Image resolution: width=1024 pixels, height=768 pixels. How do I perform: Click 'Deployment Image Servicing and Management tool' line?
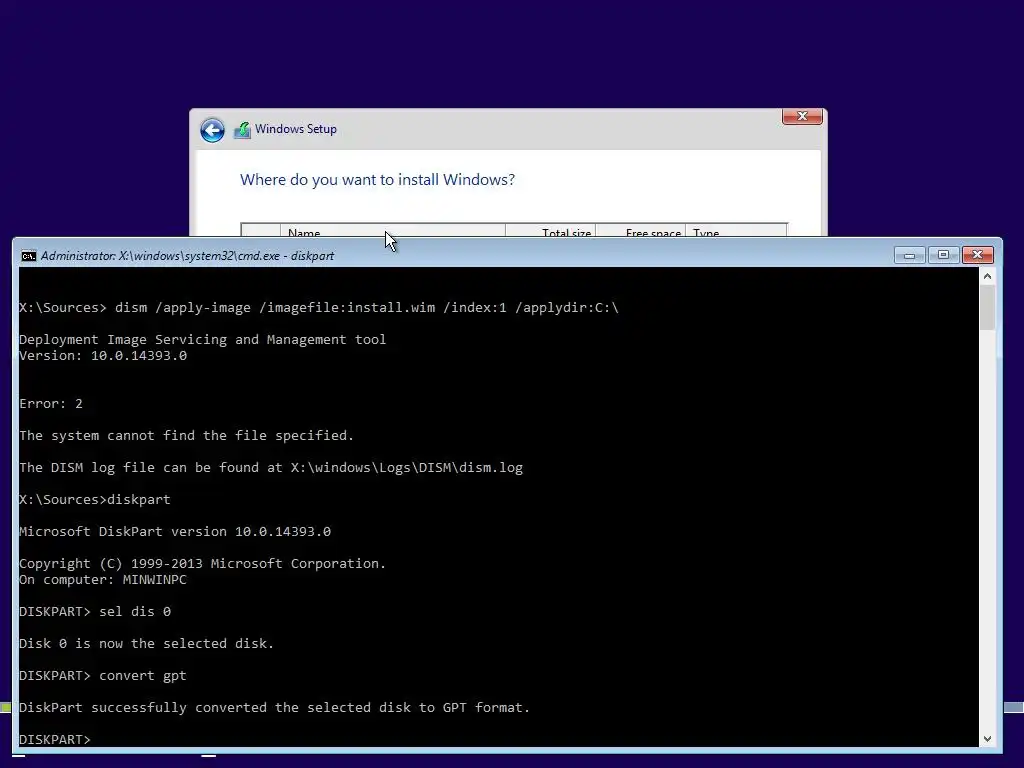click(x=202, y=340)
